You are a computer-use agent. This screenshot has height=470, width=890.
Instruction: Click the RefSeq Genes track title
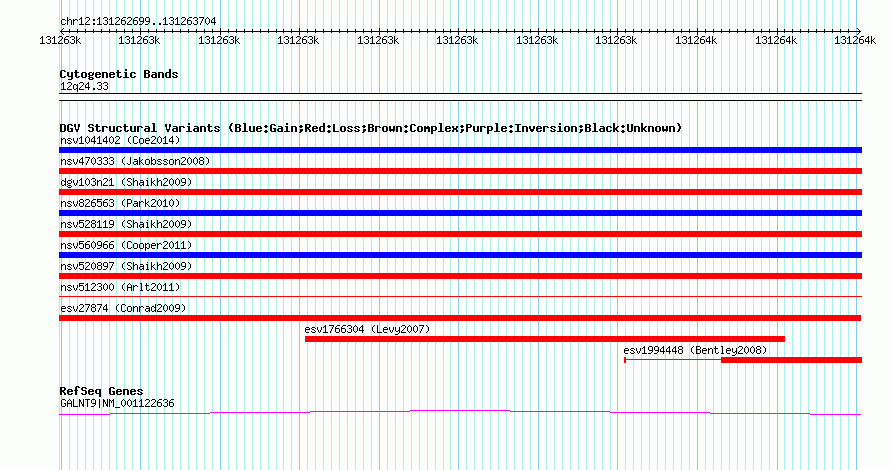click(101, 391)
